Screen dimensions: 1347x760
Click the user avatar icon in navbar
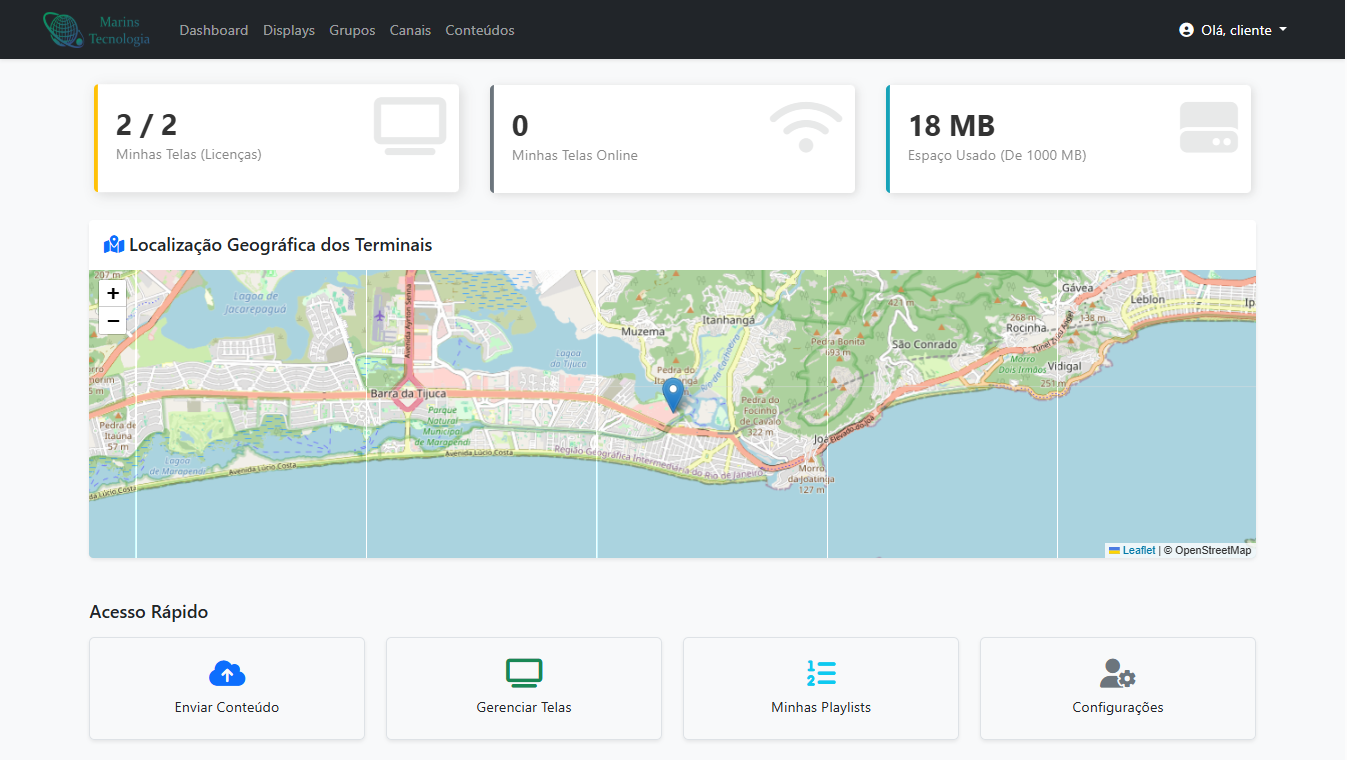coord(1186,30)
